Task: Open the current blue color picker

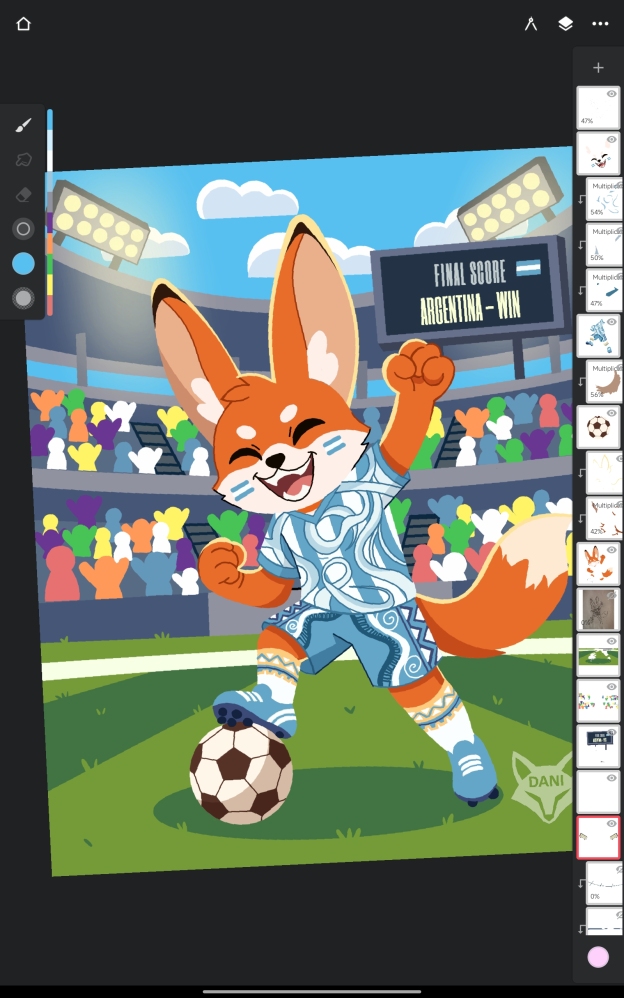Action: 24,264
